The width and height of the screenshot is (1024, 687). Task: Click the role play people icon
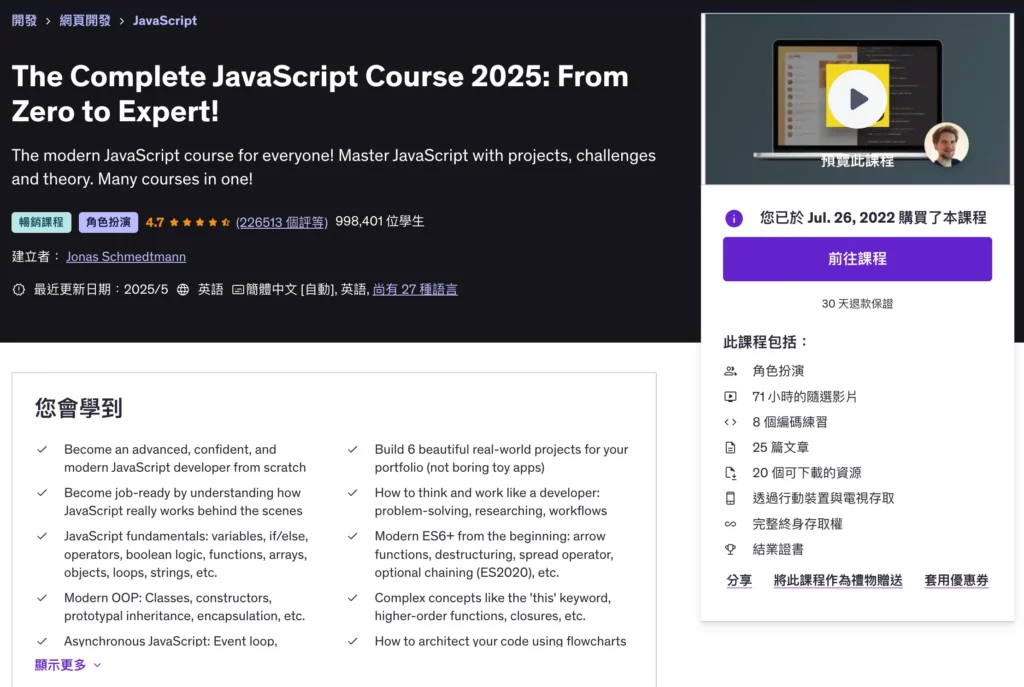[x=730, y=371]
